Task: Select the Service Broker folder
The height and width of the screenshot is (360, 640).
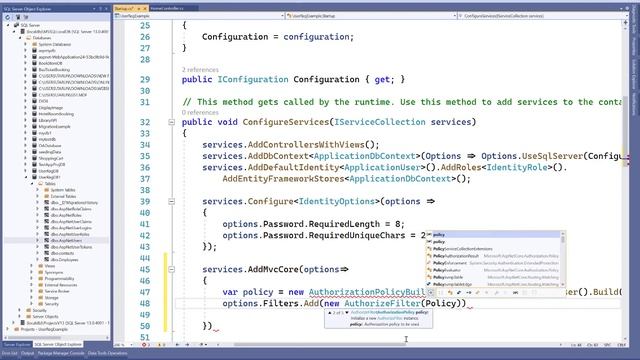Action: 57,291
